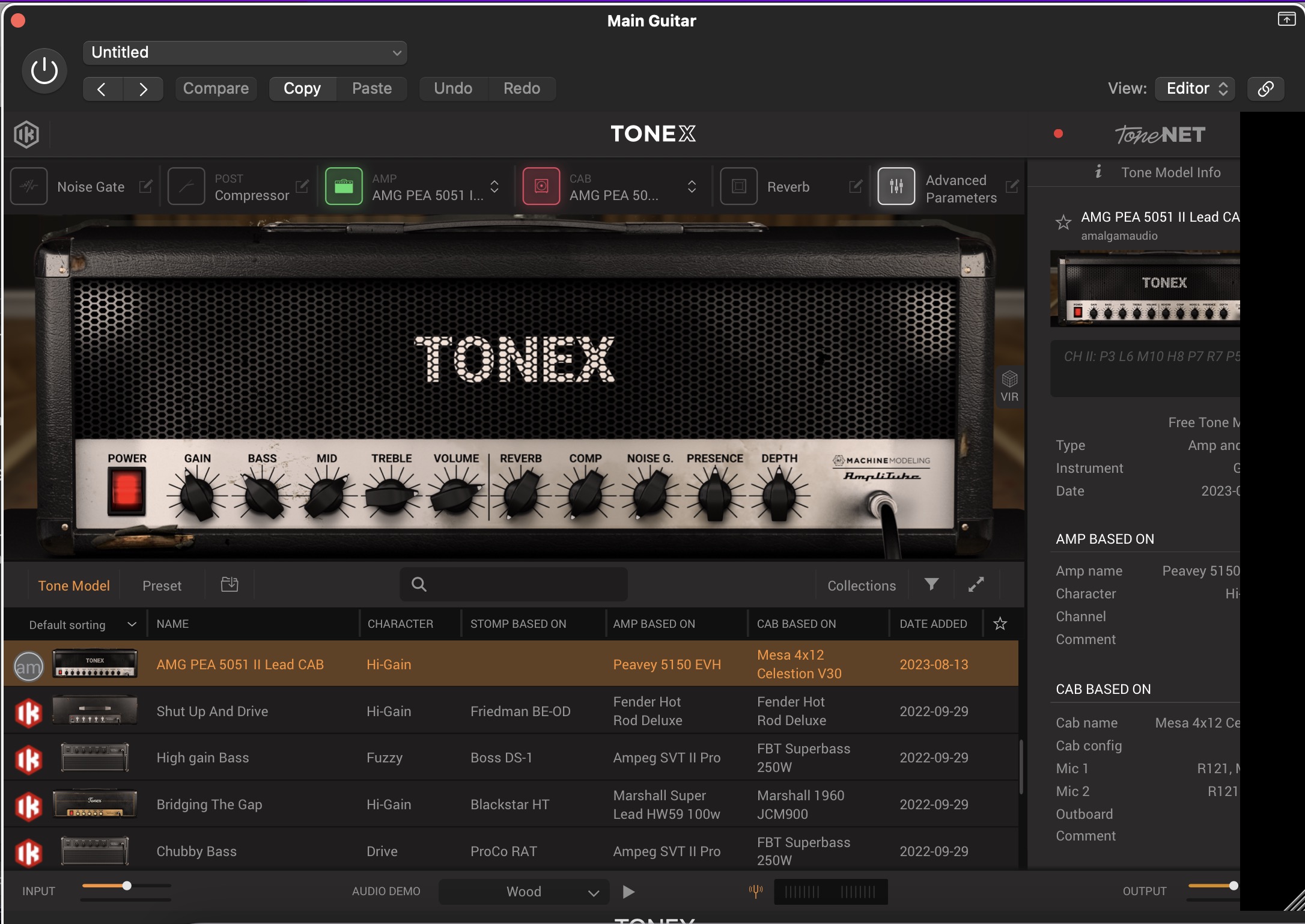1305x924 pixels.
Task: Click the save preset icon
Action: click(x=230, y=585)
